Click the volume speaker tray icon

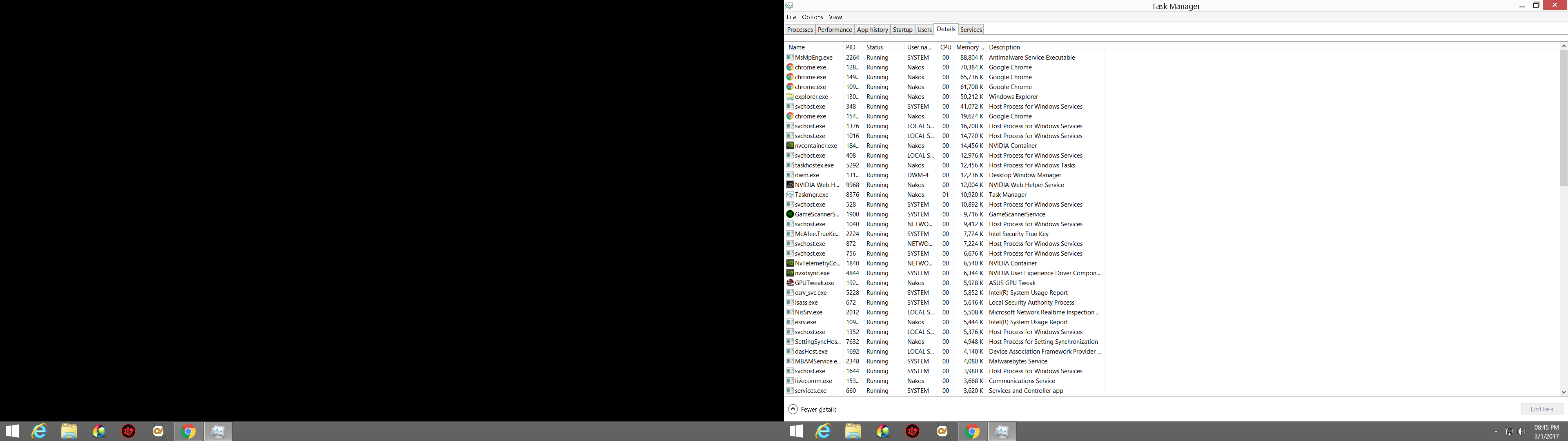click(1521, 431)
